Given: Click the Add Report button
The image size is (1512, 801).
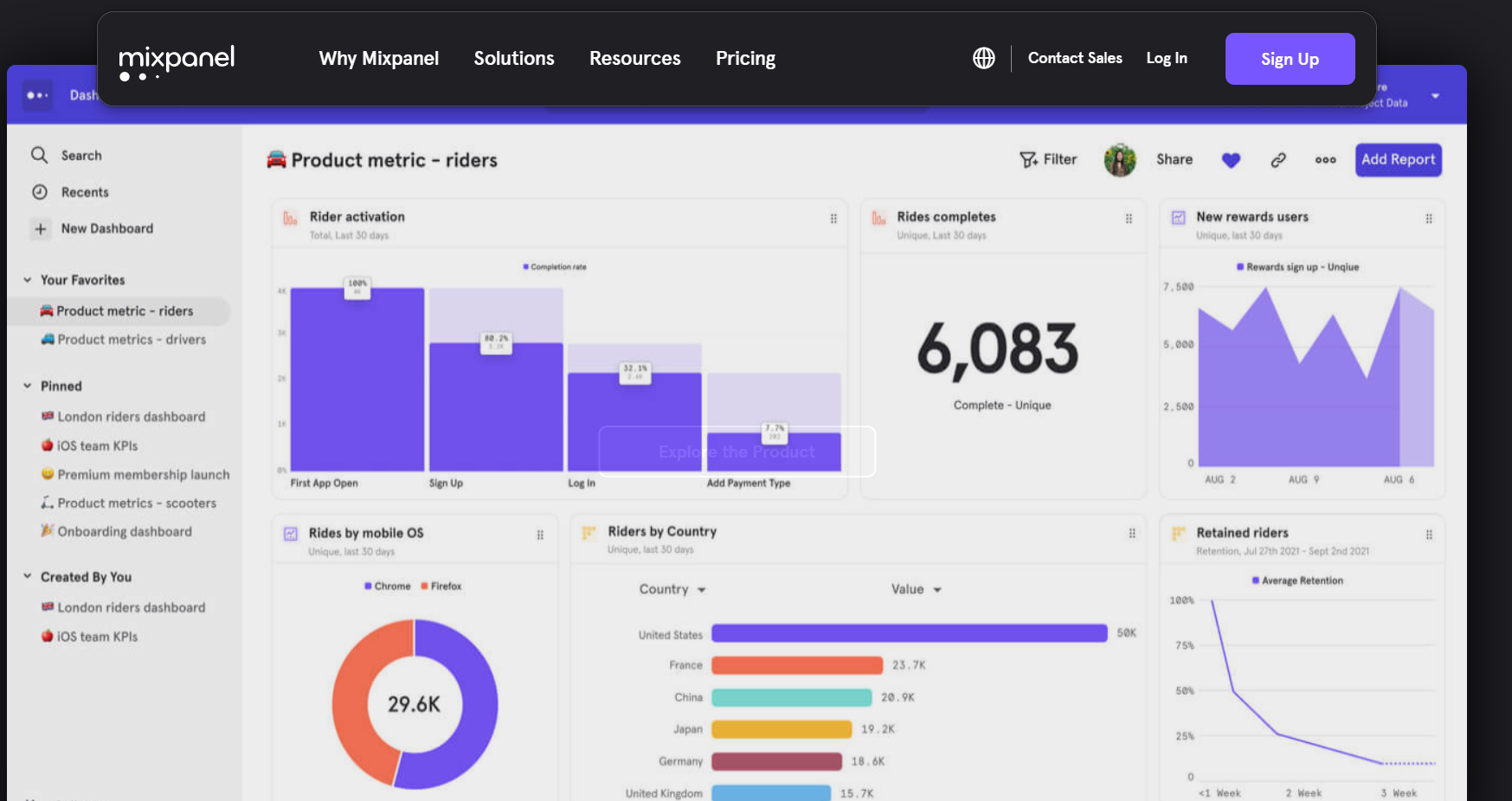Looking at the screenshot, I should coord(1398,160).
